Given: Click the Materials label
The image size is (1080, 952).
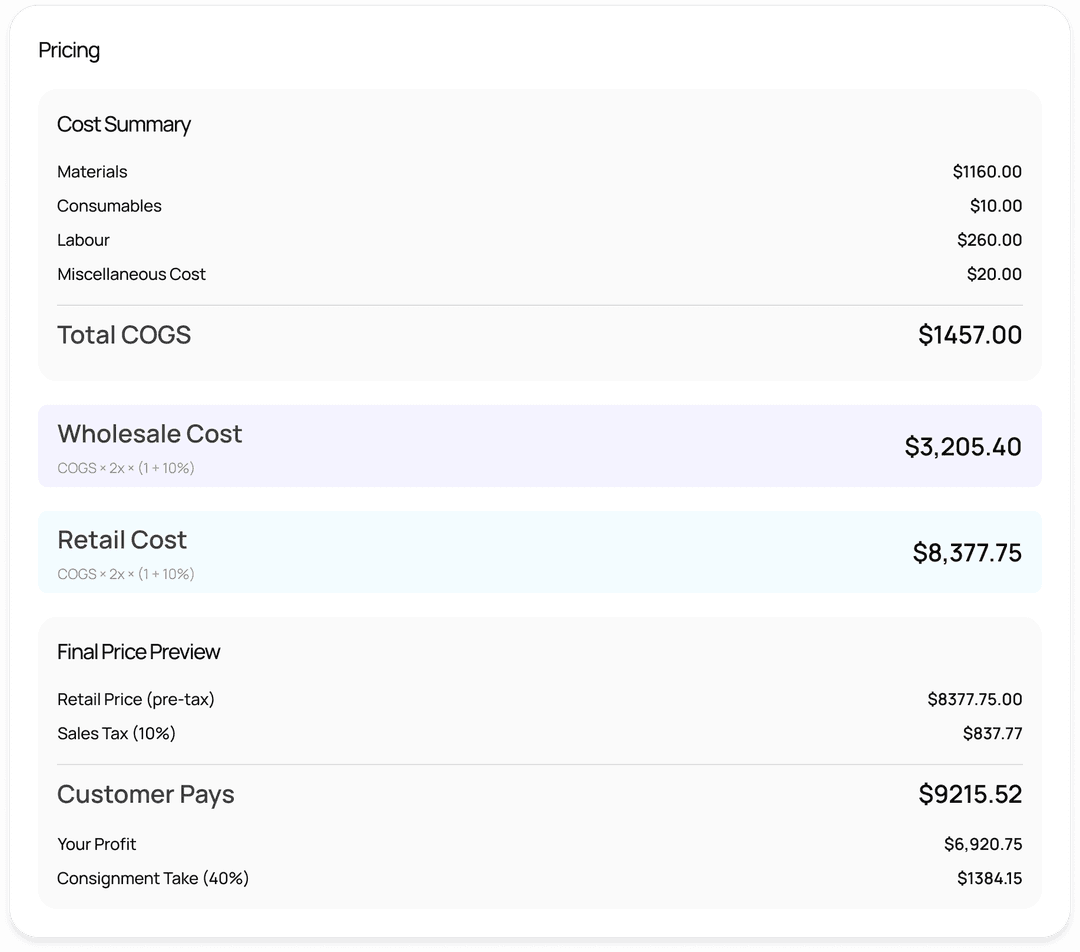Looking at the screenshot, I should pyautogui.click(x=92, y=172).
